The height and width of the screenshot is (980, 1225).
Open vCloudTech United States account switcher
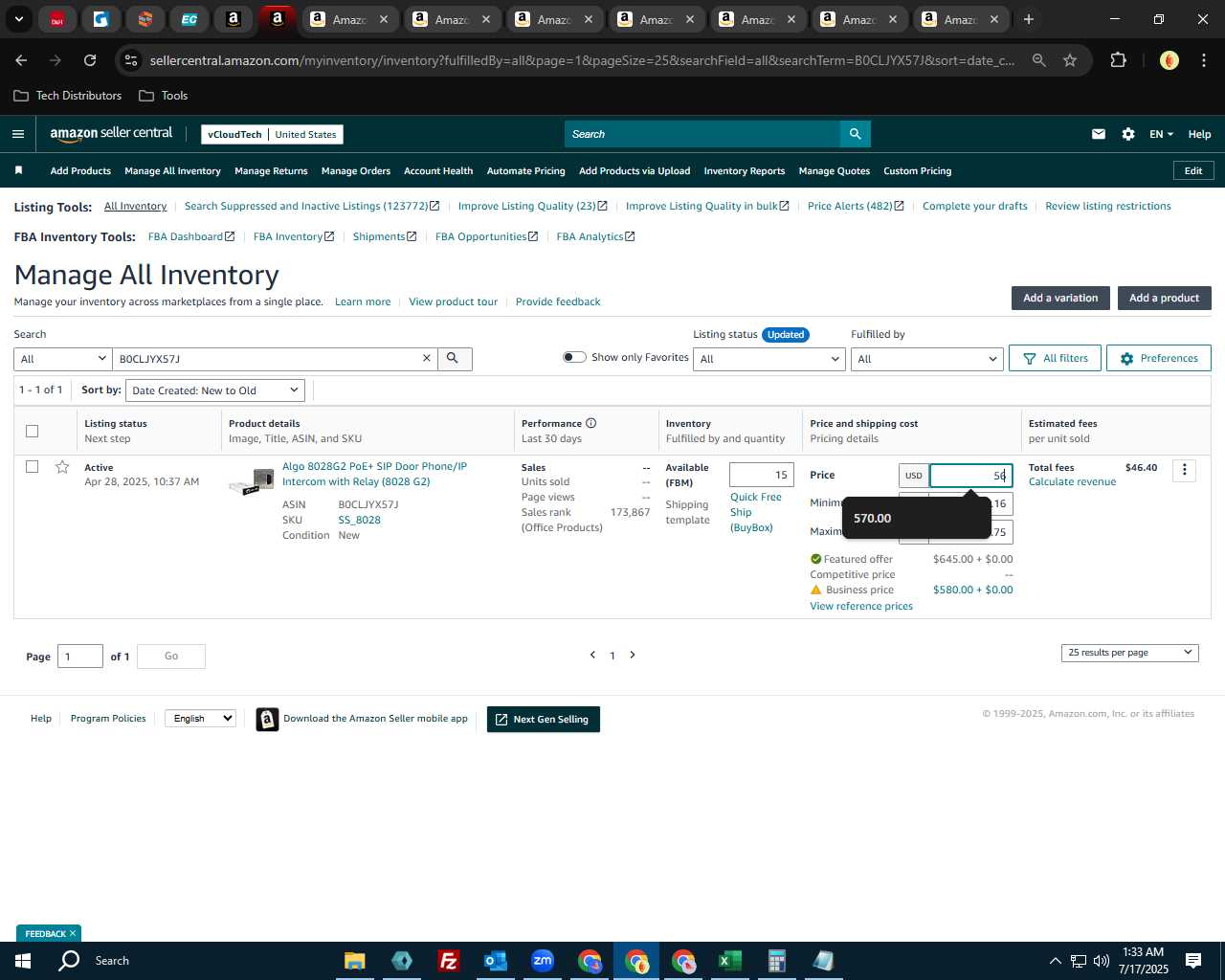[272, 134]
